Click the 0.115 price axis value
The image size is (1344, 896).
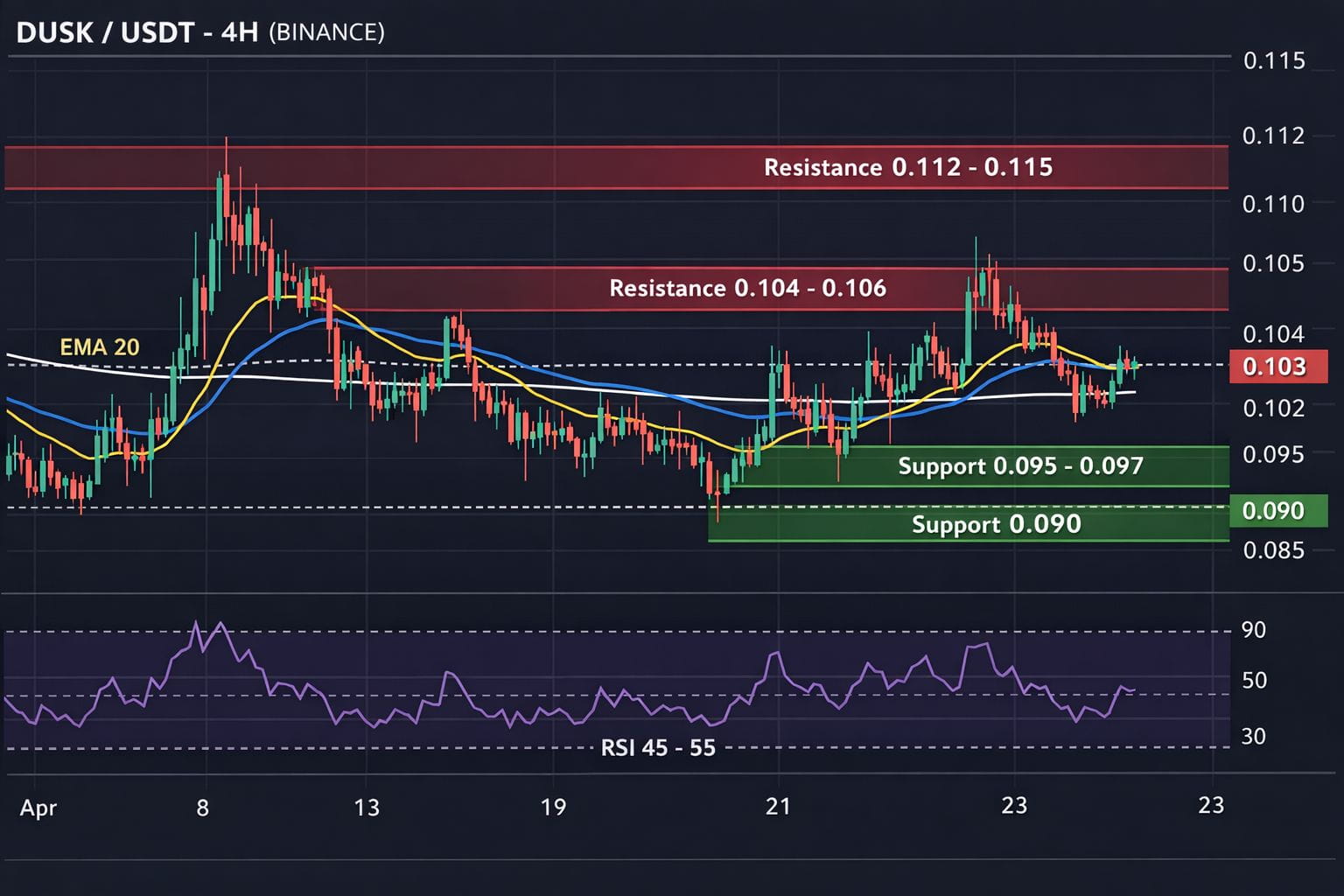(1274, 61)
